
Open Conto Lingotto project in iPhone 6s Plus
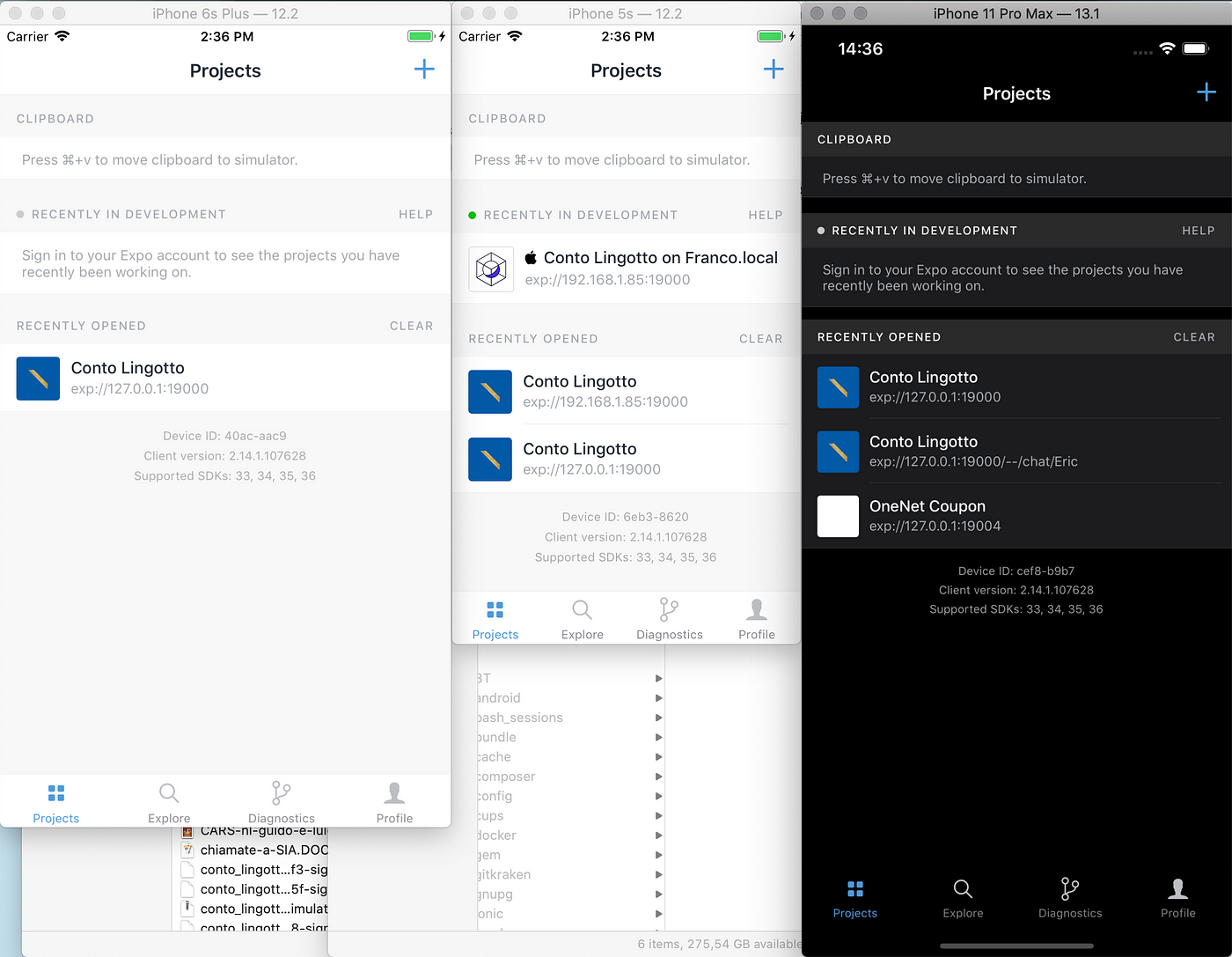coord(225,378)
